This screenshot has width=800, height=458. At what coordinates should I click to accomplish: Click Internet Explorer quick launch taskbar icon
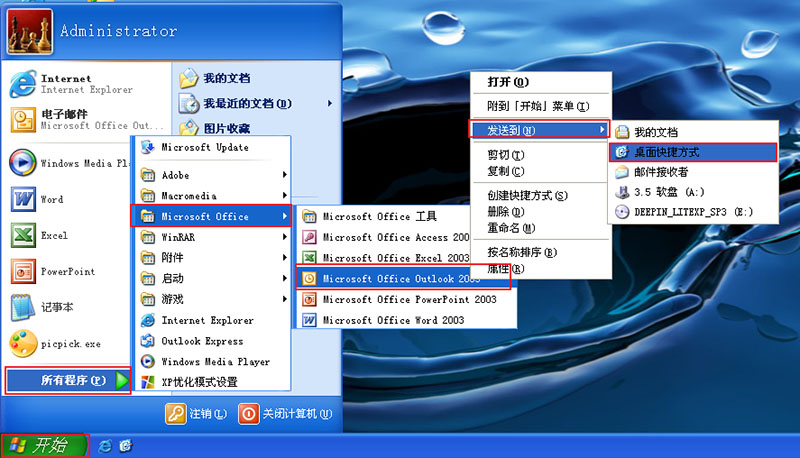[x=105, y=446]
